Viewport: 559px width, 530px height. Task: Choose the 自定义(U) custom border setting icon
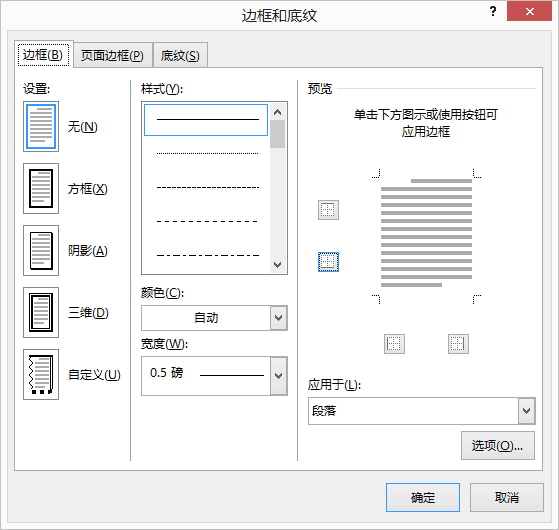[x=41, y=375]
